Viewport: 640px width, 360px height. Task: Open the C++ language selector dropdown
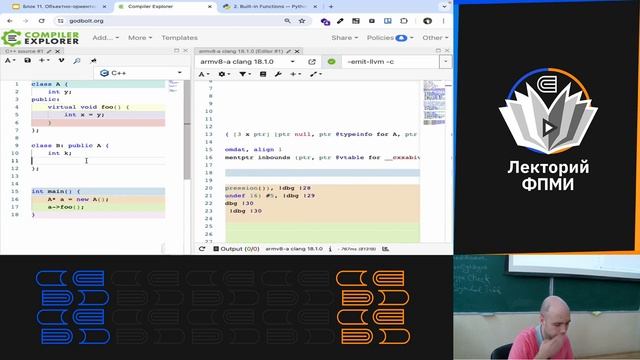[x=141, y=73]
